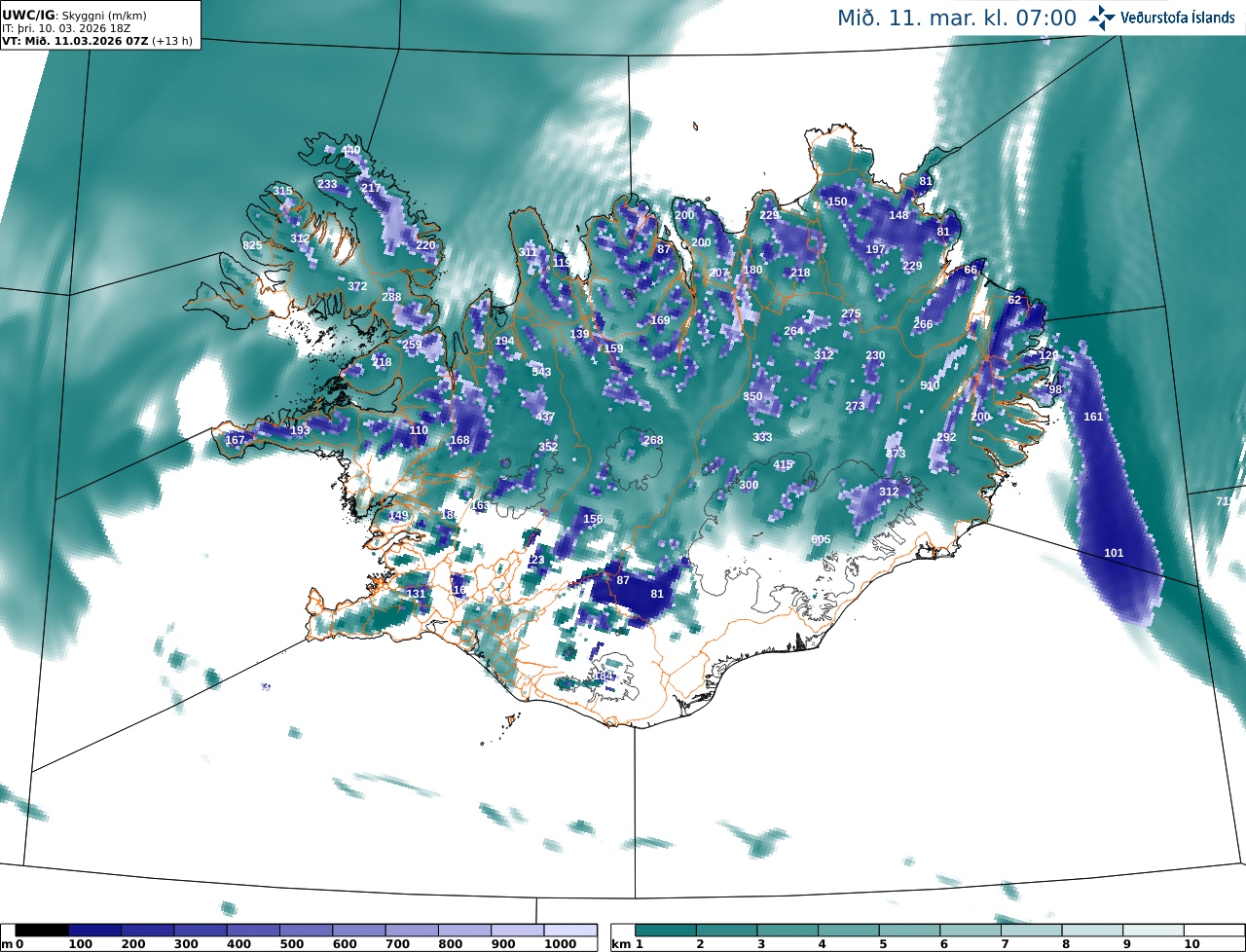
Task: Click the visibility value 98 on east coast
Action: 1055,389
